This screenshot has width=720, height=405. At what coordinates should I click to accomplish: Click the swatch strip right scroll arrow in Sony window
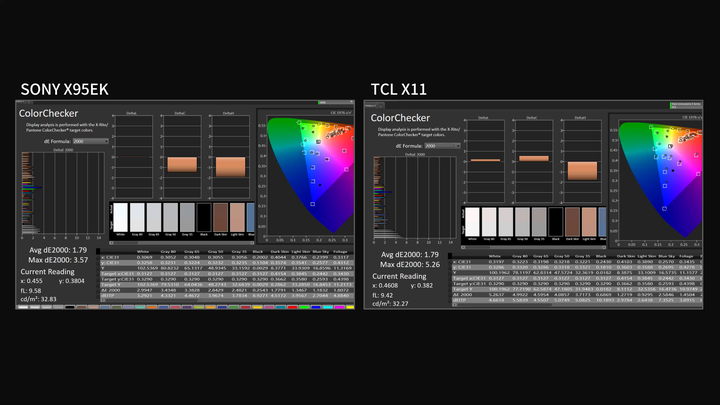pos(253,242)
